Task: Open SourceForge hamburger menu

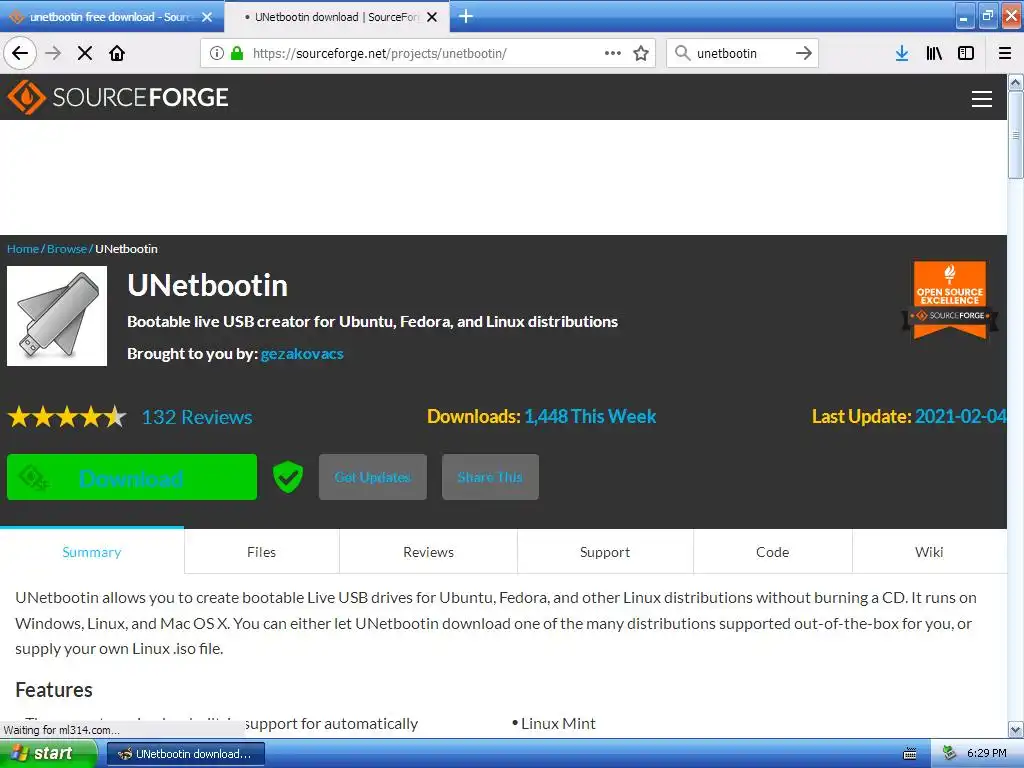Action: 982,99
